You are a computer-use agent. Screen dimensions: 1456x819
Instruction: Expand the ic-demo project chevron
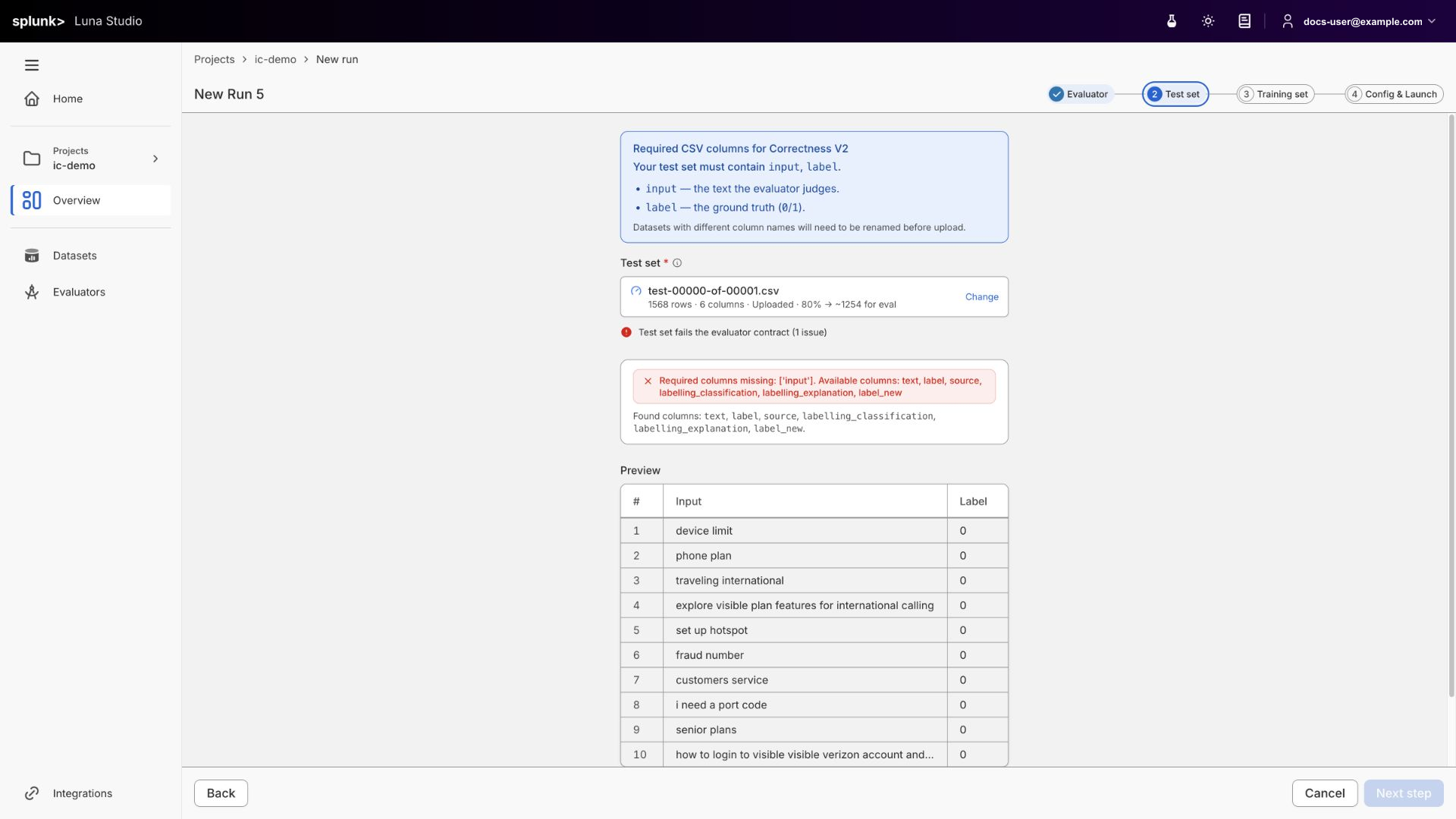coord(155,158)
